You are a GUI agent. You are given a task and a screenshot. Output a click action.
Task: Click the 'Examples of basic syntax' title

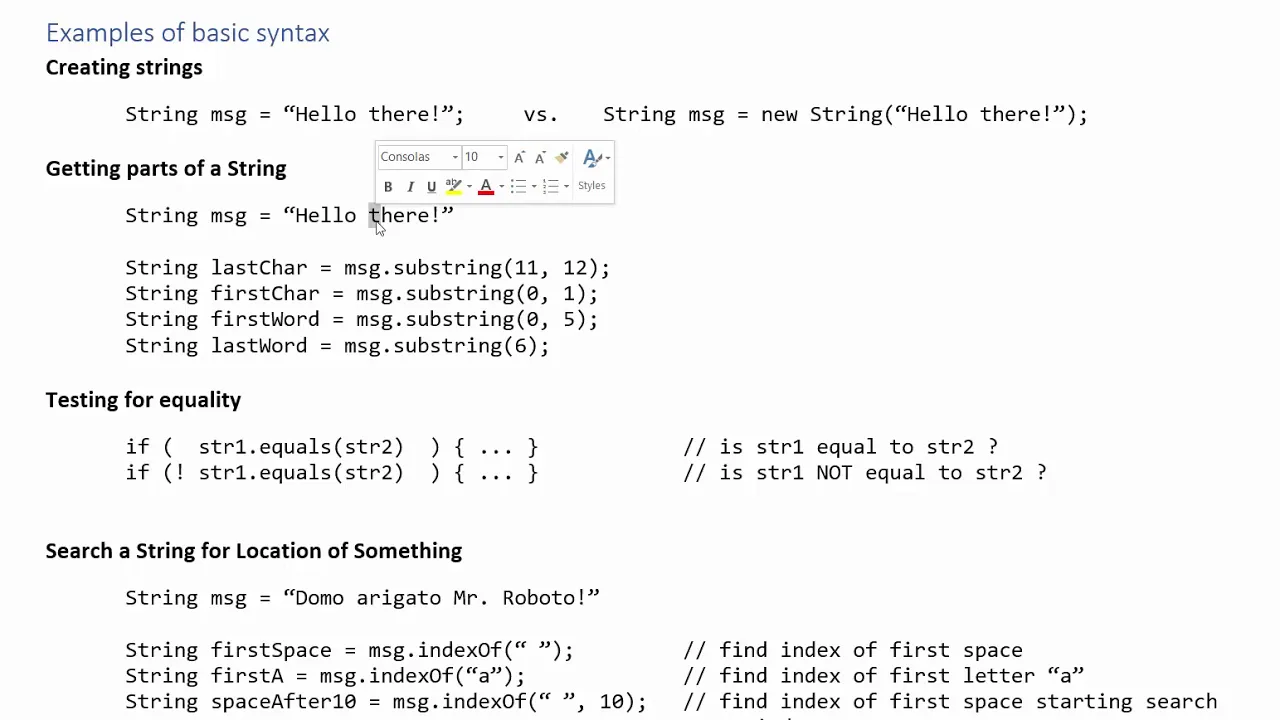pos(188,34)
